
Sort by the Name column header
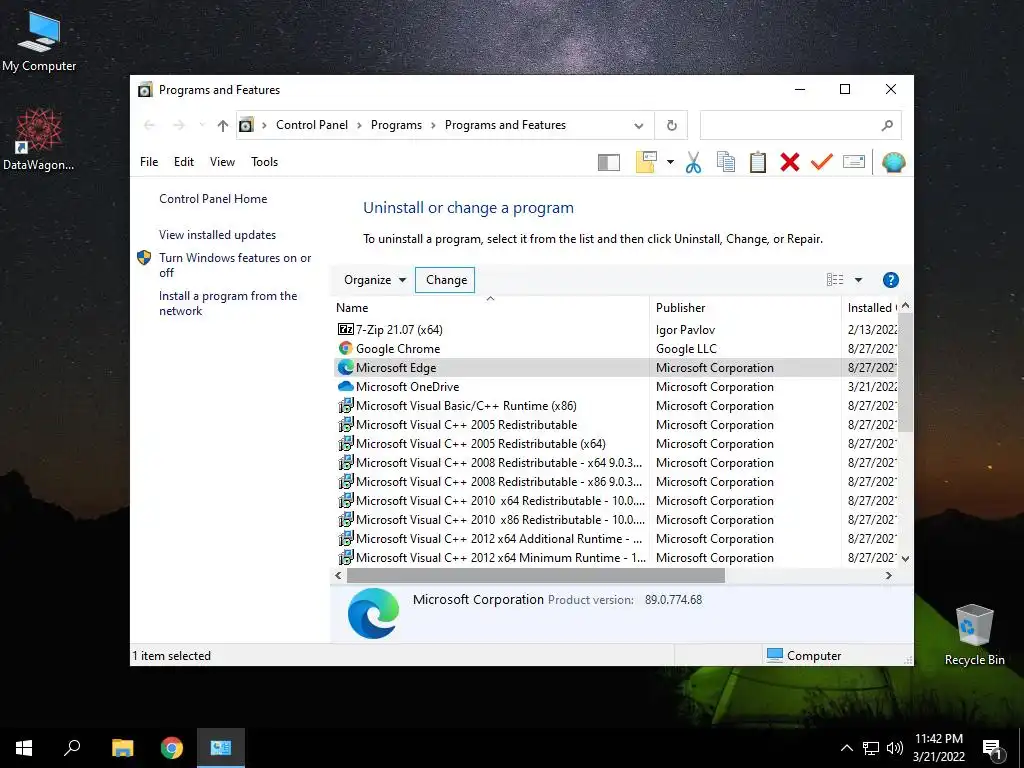[x=490, y=308]
